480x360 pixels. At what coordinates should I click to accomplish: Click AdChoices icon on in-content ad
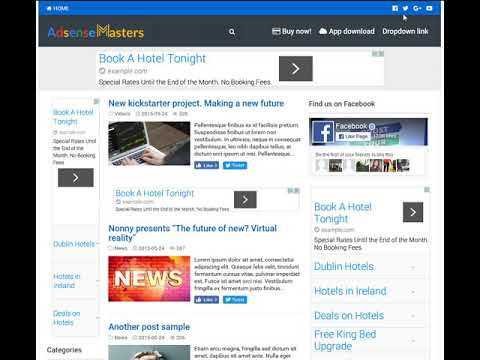pos(294,191)
